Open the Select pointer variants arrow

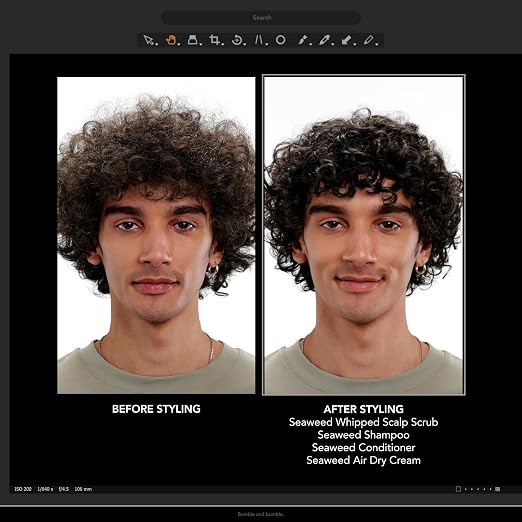156,44
